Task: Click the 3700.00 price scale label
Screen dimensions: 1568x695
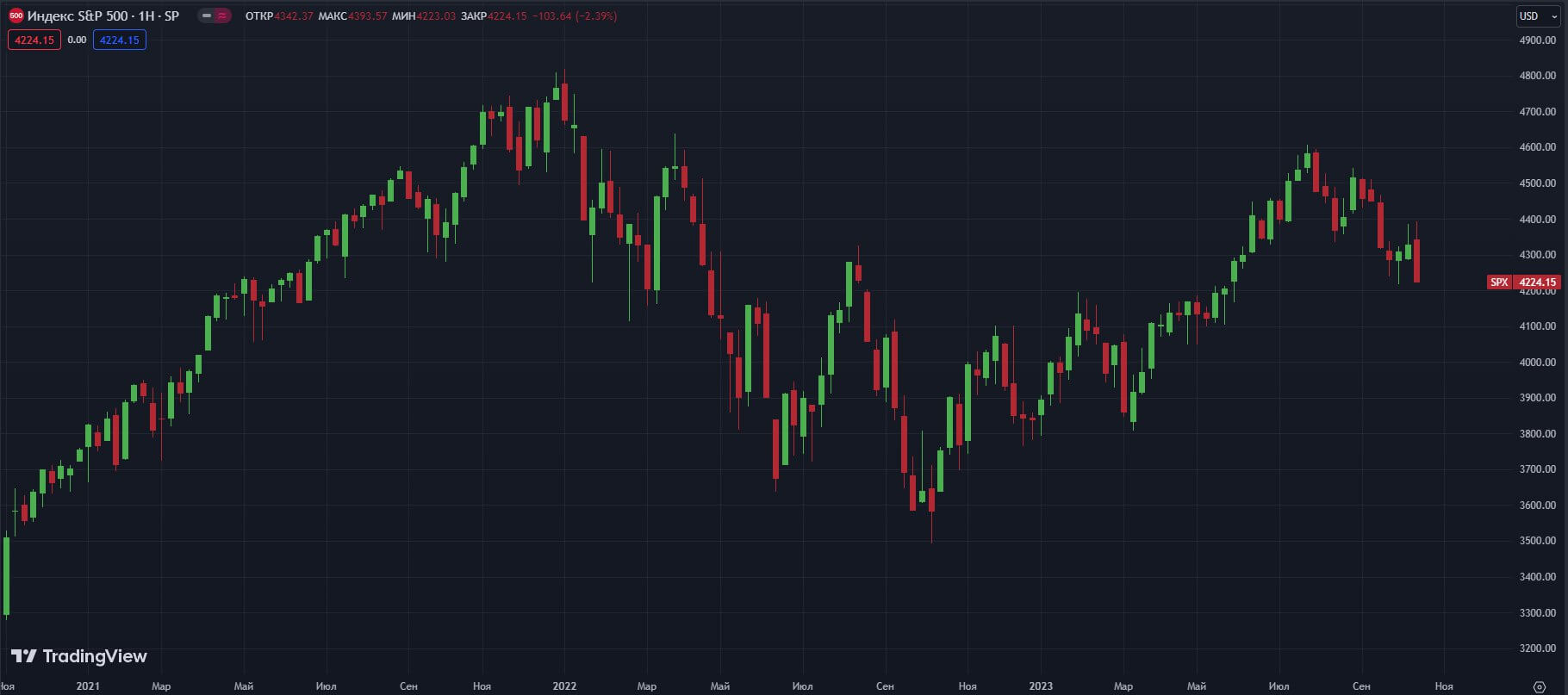Action: [1538, 469]
